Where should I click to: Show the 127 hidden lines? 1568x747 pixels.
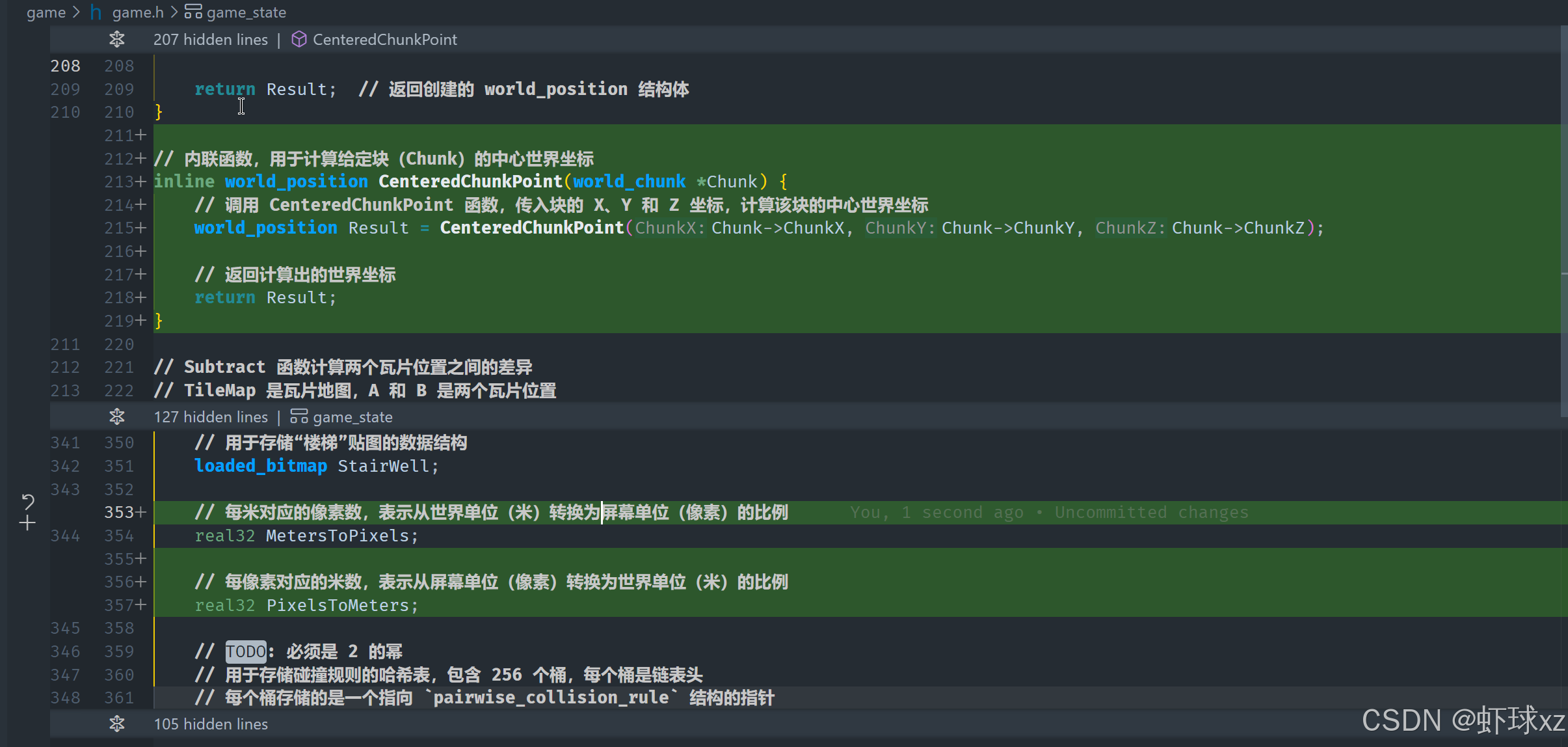coord(211,417)
